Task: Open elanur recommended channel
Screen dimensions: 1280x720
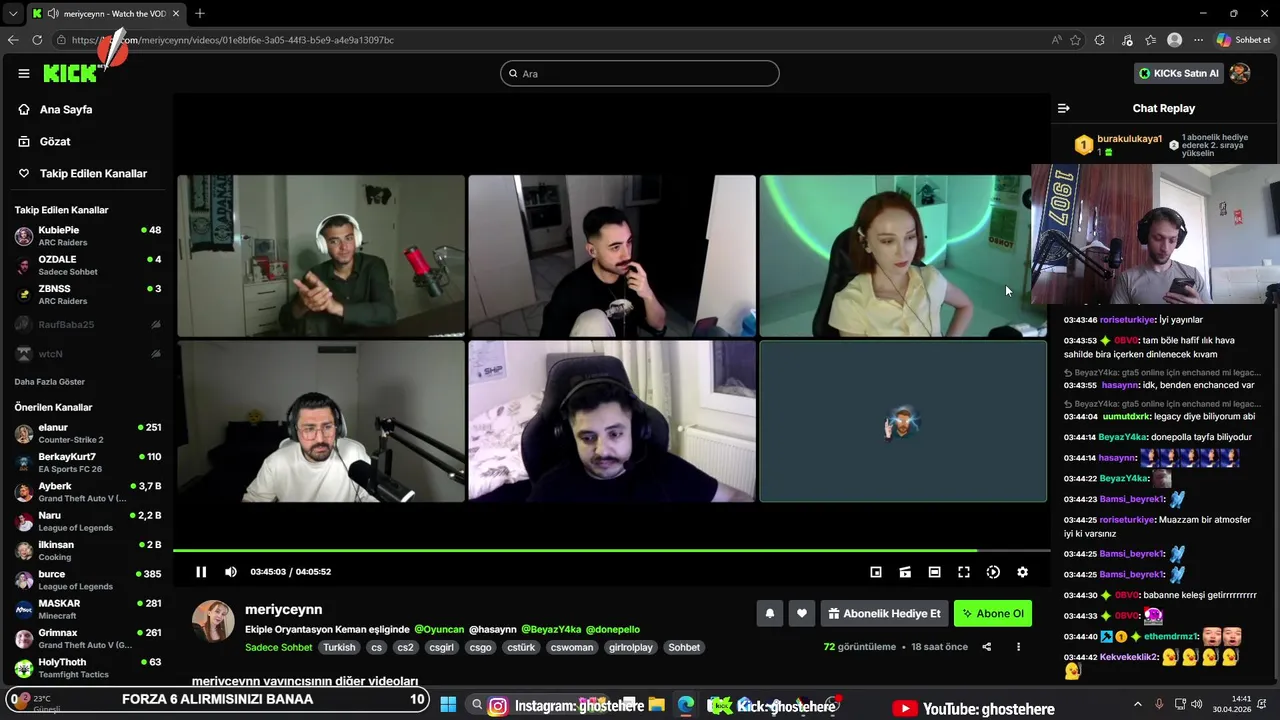Action: tap(88, 433)
